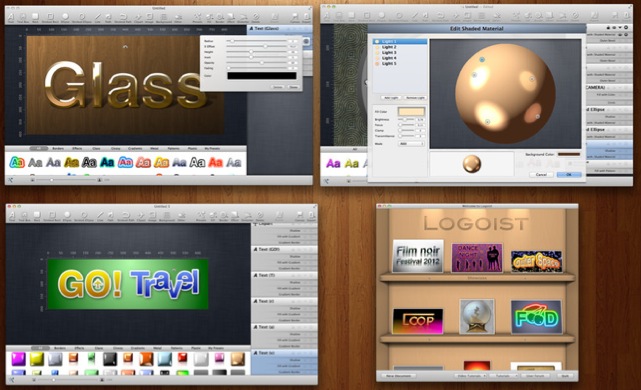Select the Line tool in Glass window toolbar
This screenshot has height=390, width=641.
click(98, 18)
